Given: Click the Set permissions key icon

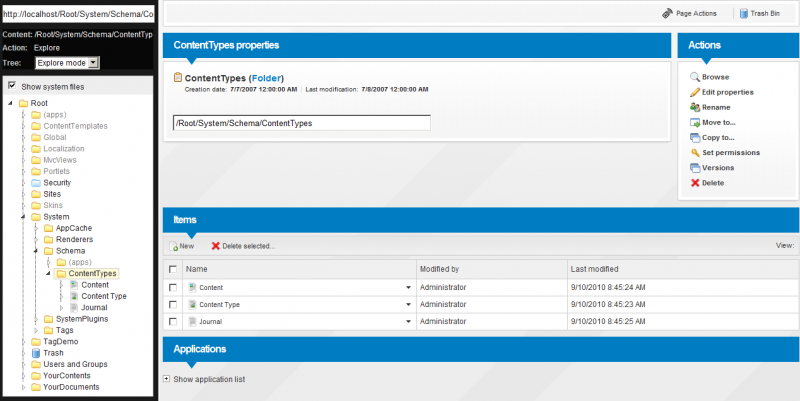Looking at the screenshot, I should click(695, 153).
